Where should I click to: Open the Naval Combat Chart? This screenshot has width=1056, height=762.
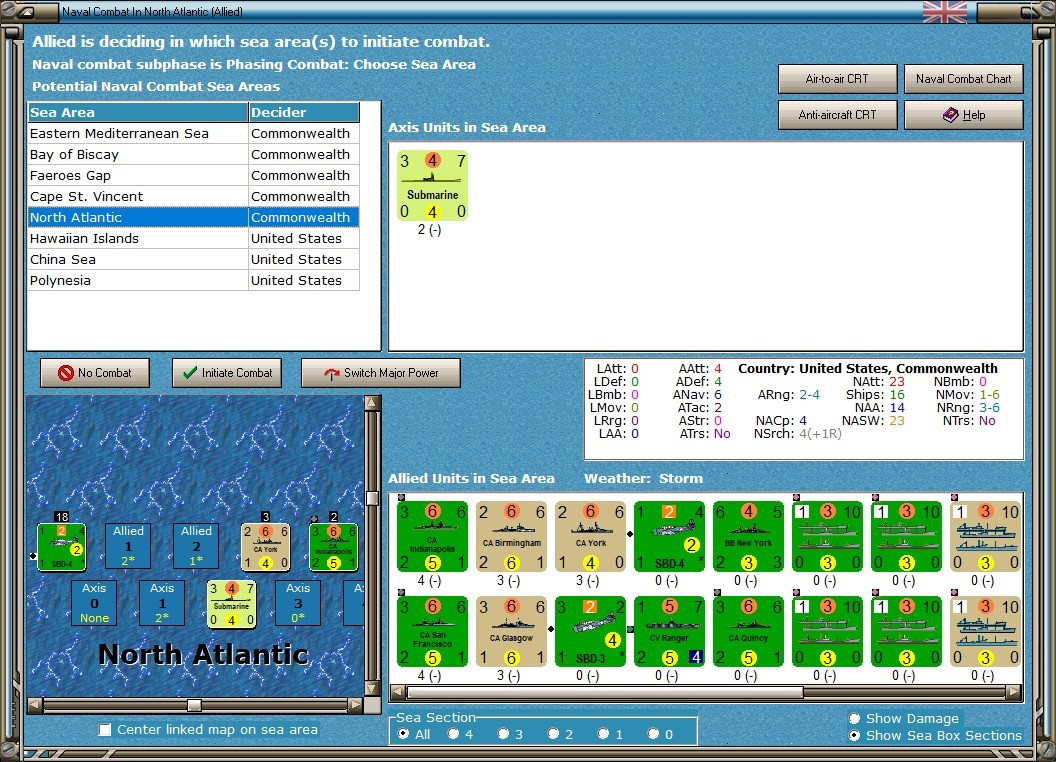tap(964, 79)
